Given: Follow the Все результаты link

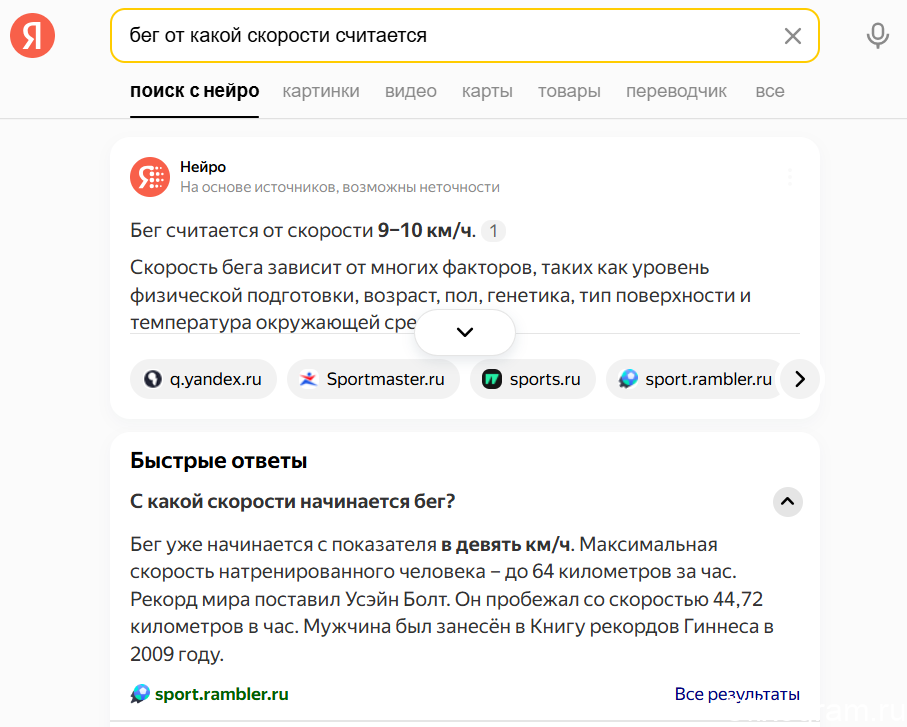Looking at the screenshot, I should [737, 693].
